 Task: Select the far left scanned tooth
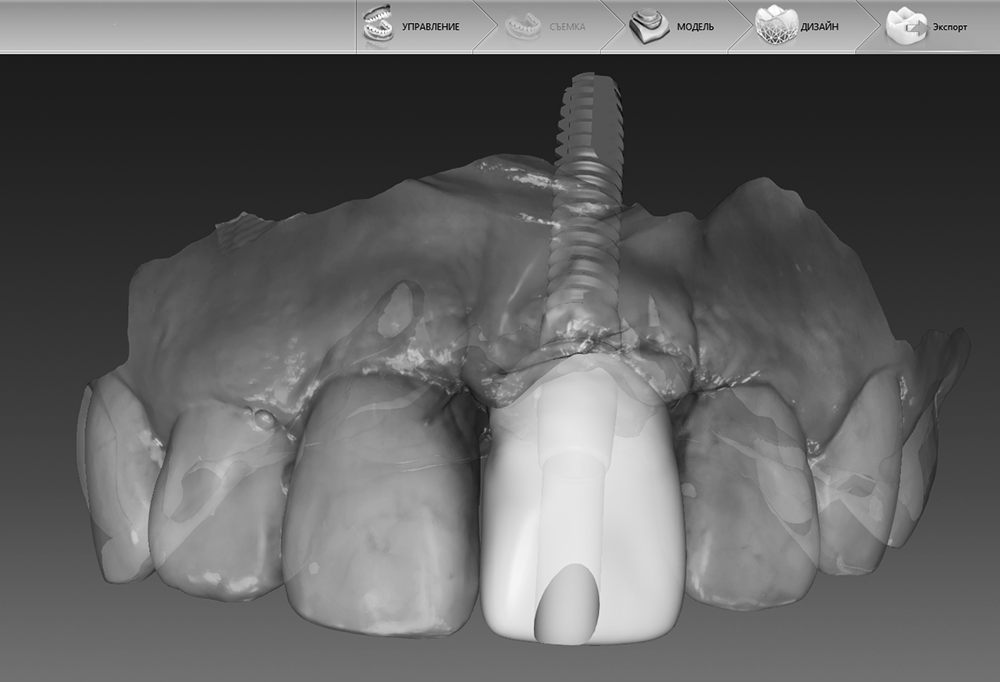(x=110, y=480)
